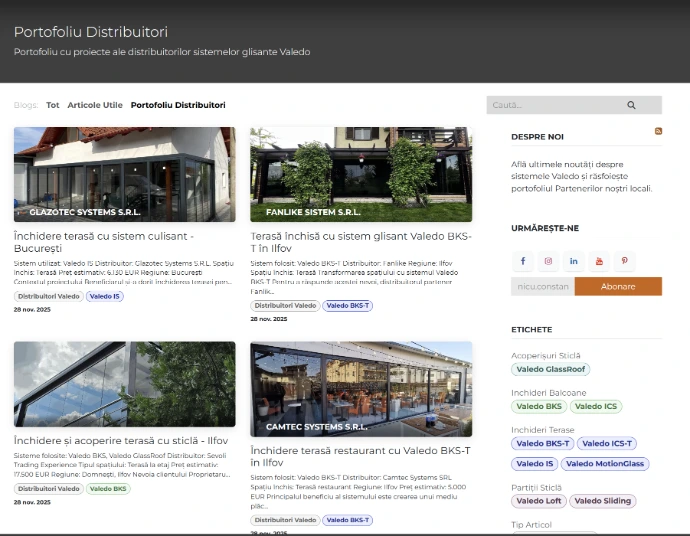This screenshot has width=690, height=536.
Task: Open the Facebook social icon
Action: pos(522,261)
